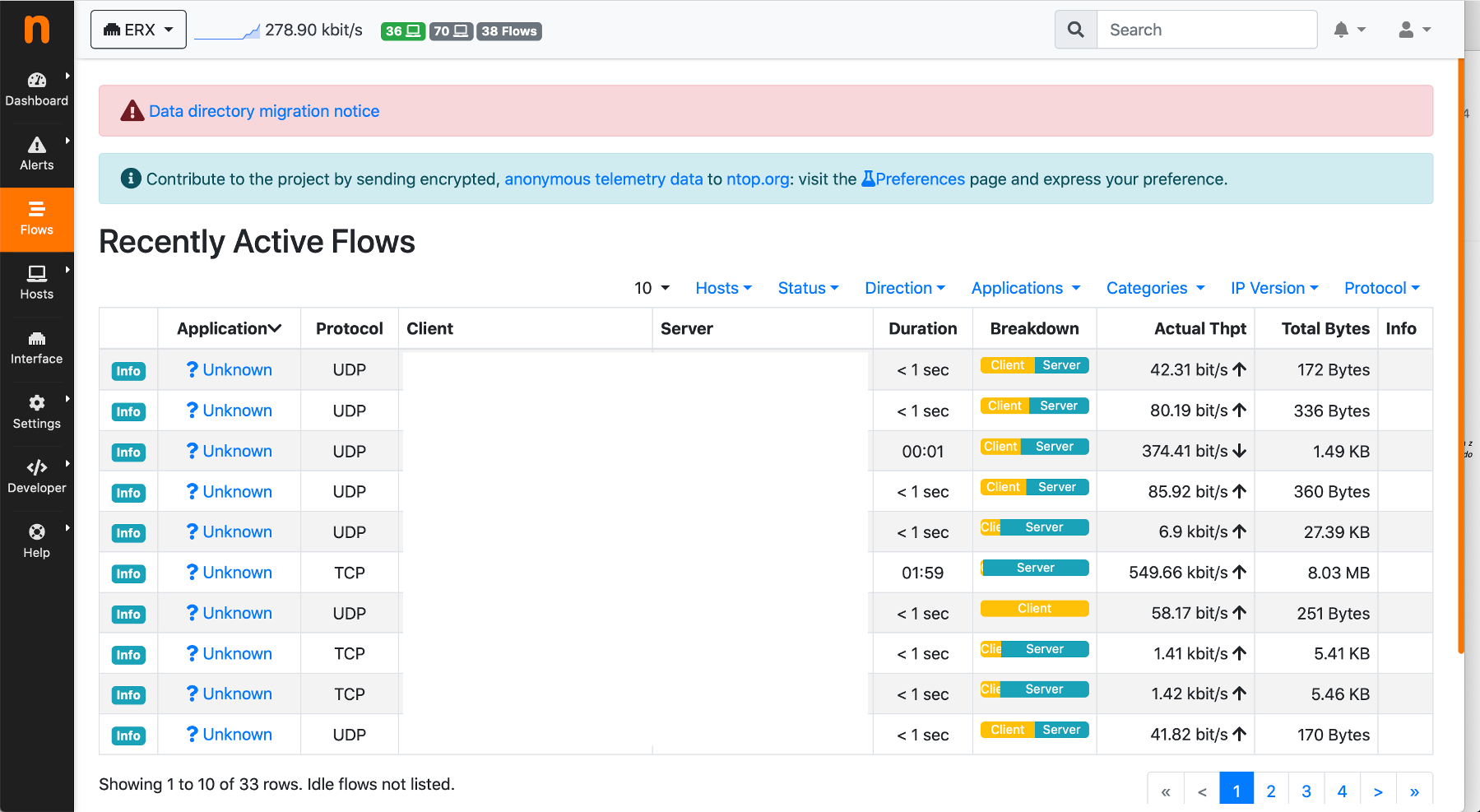1480x812 pixels.
Task: Select Flows in the sidebar
Action: [x=36, y=208]
